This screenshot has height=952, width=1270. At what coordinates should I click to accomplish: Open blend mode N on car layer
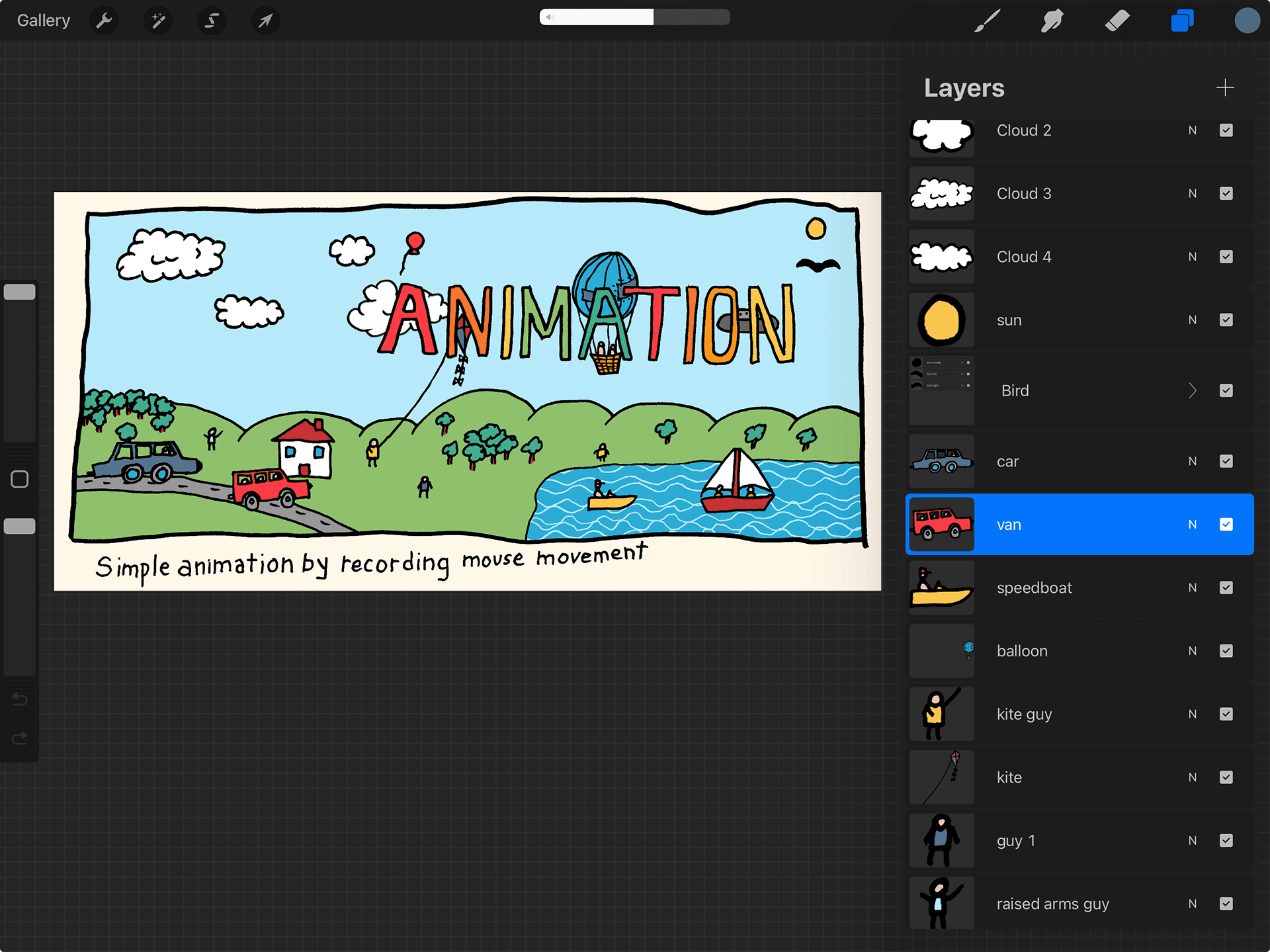point(1192,461)
